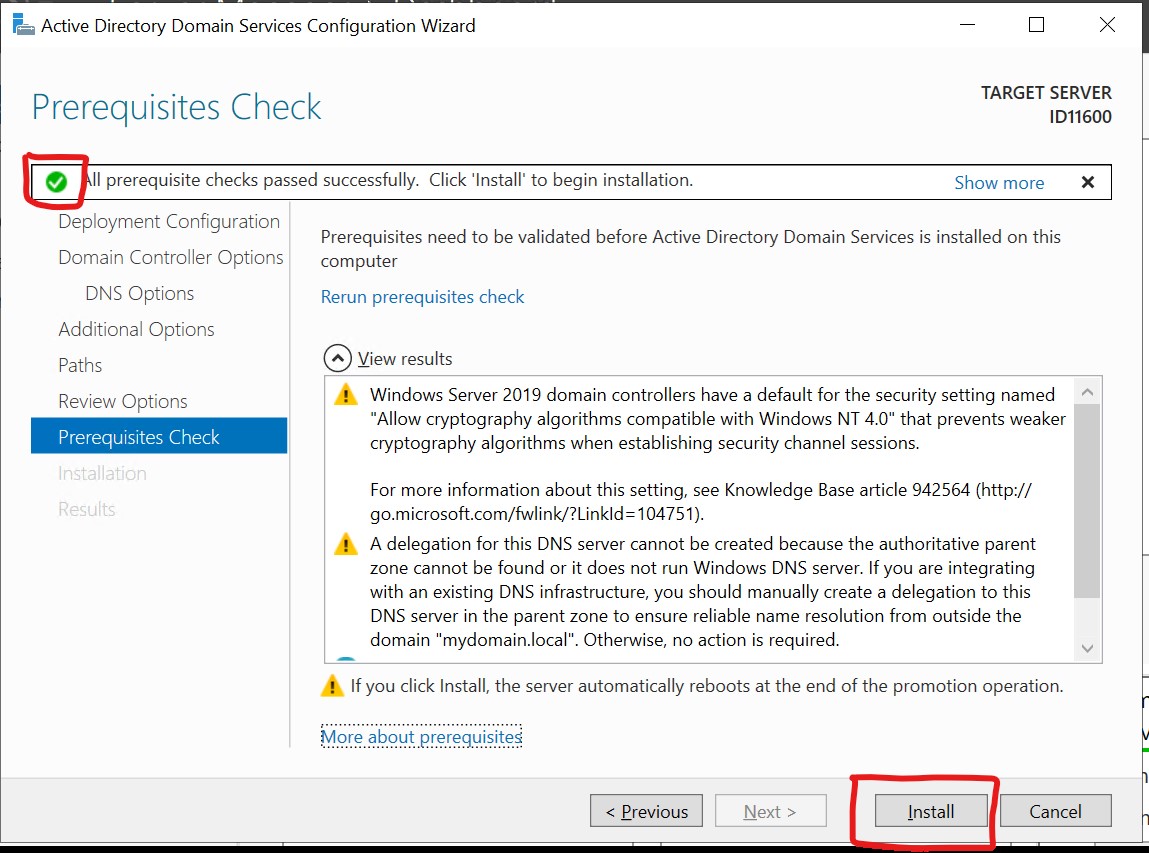The height and width of the screenshot is (853, 1149).
Task: Click the green success checkmark icon
Action: [x=56, y=181]
